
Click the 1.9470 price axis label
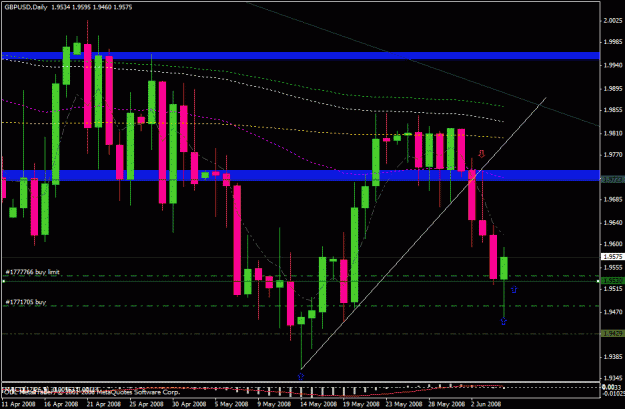[x=613, y=312]
